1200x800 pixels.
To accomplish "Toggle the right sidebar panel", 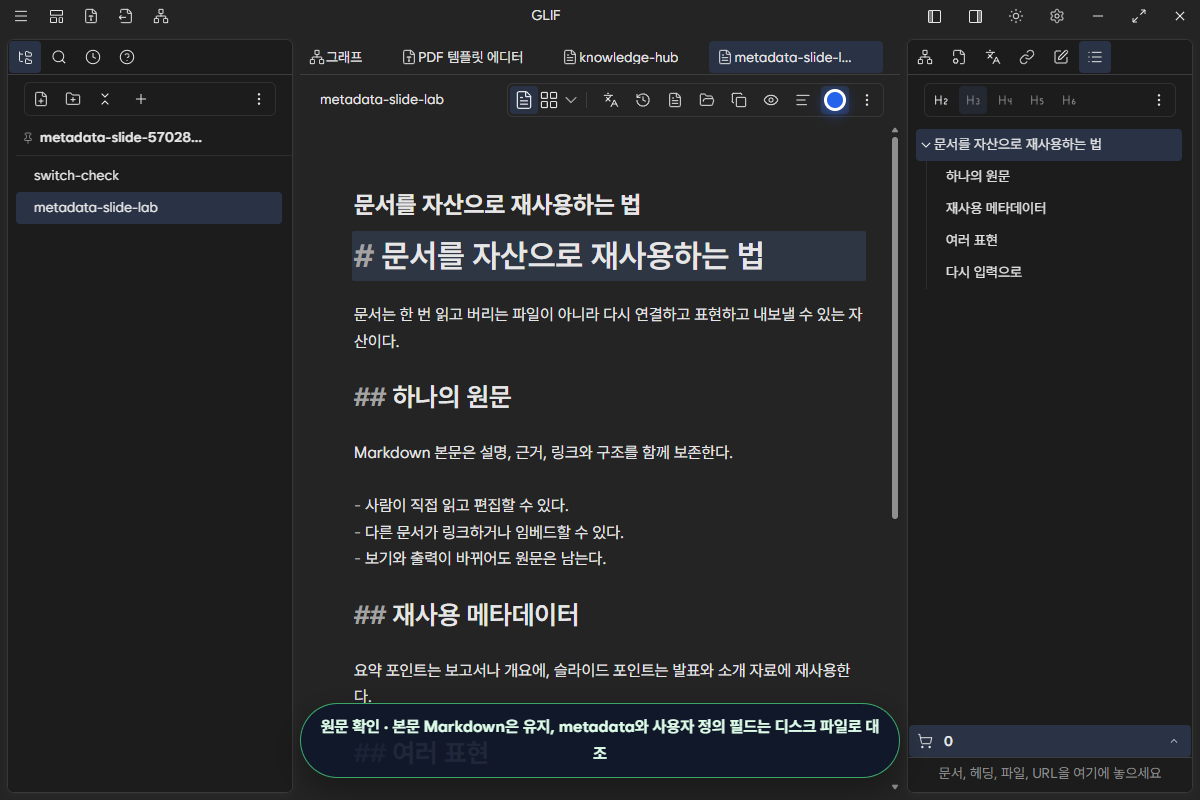I will pos(975,16).
